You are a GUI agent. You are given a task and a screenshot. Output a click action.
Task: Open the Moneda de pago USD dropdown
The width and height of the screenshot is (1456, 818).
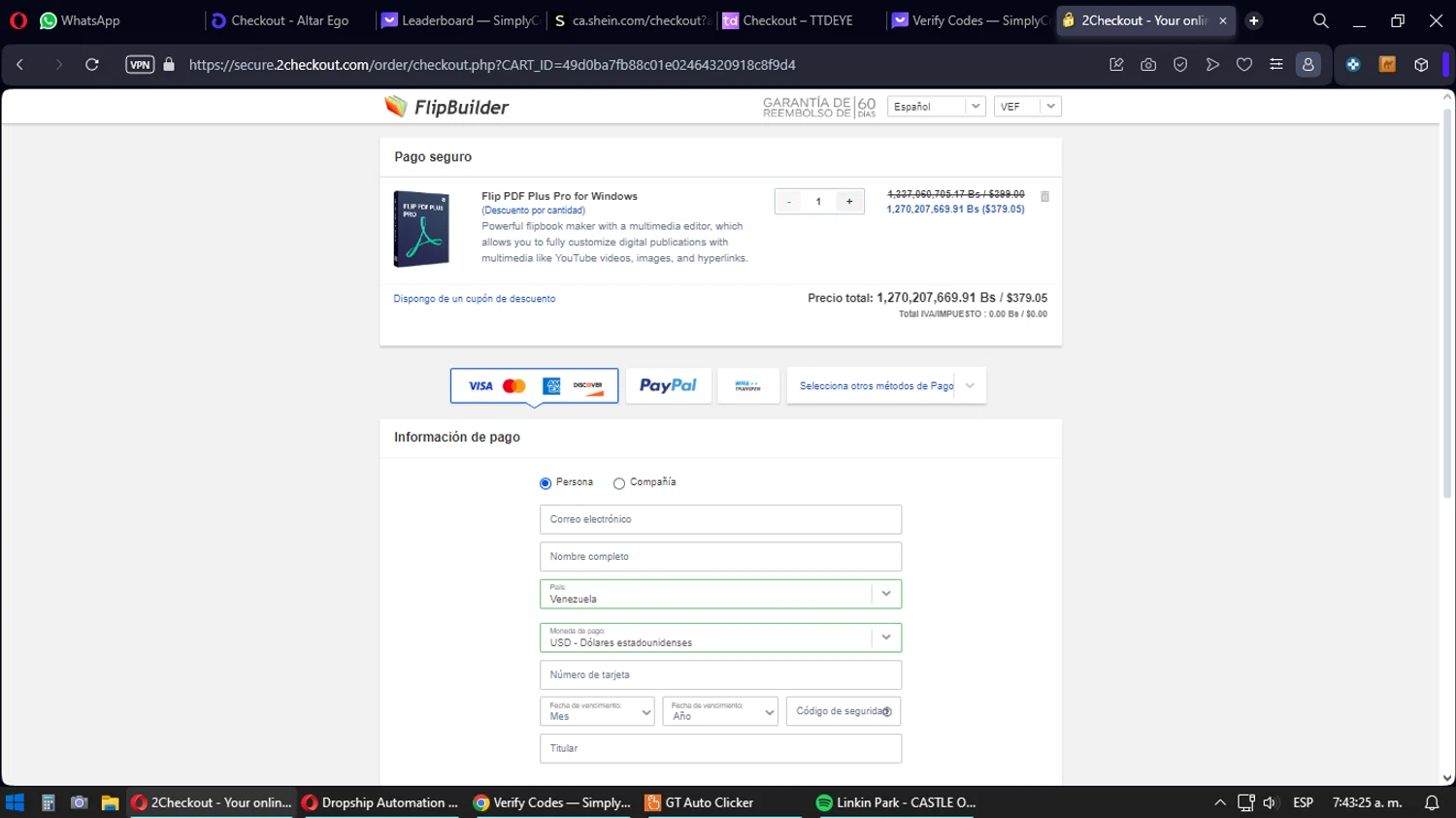(720, 638)
